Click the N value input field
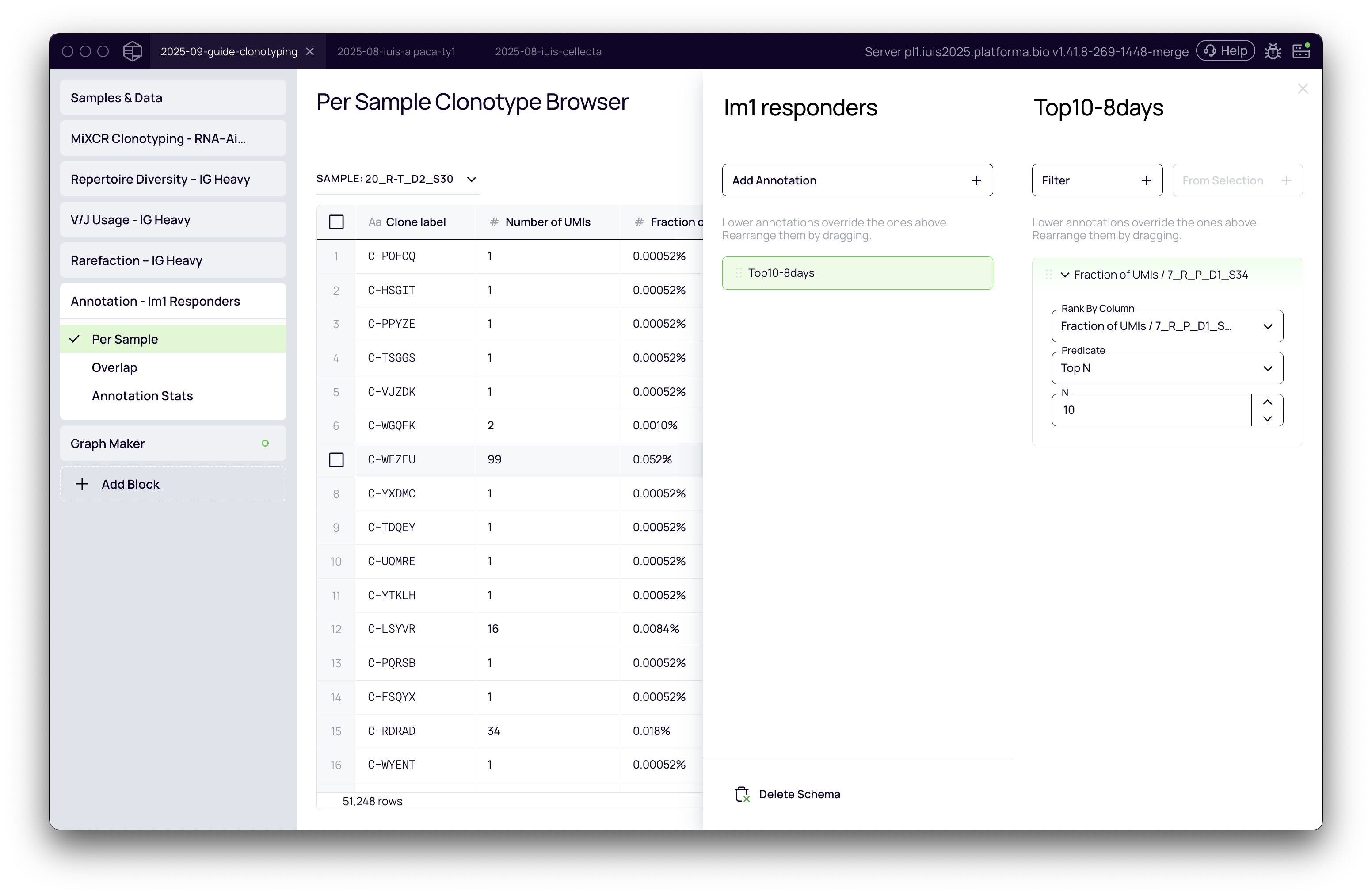 point(1150,410)
